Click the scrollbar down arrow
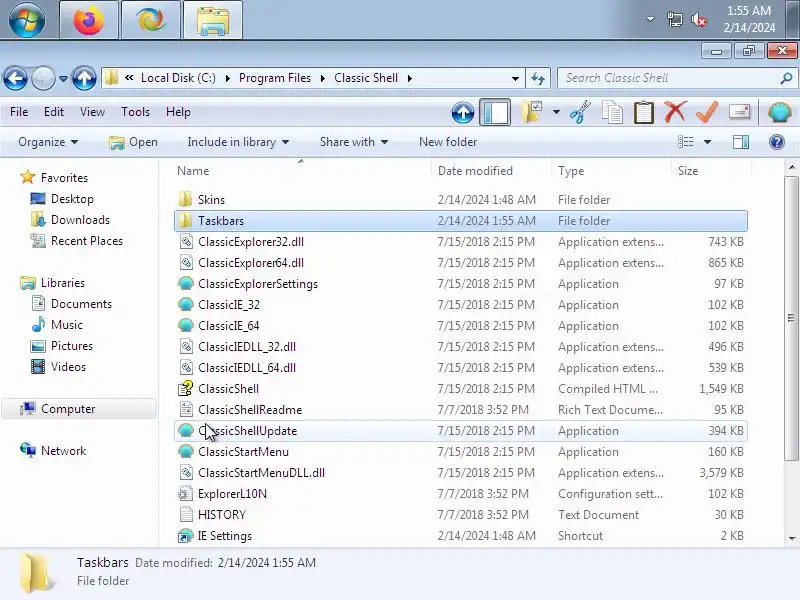Screen dimensions: 800x600 tap(792, 538)
